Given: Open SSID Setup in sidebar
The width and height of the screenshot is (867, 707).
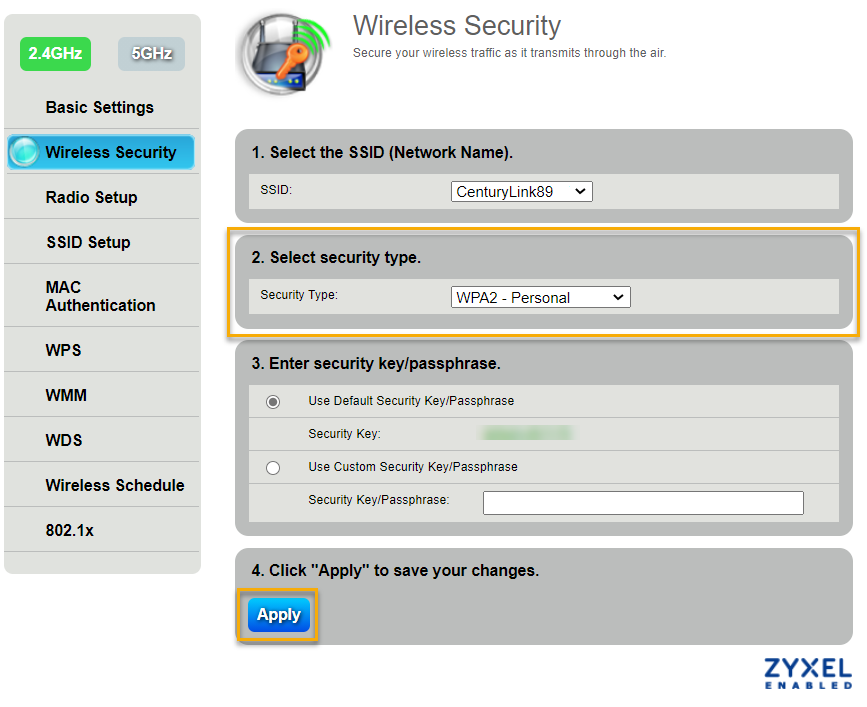Looking at the screenshot, I should click(88, 242).
